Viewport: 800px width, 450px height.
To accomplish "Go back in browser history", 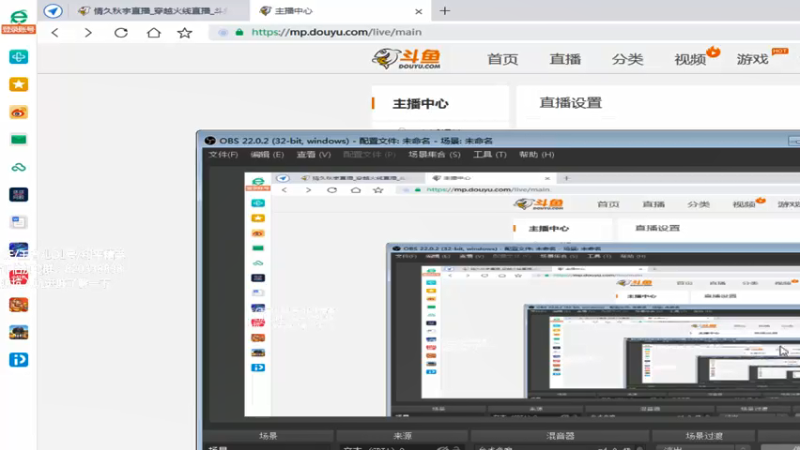I will tap(55, 33).
